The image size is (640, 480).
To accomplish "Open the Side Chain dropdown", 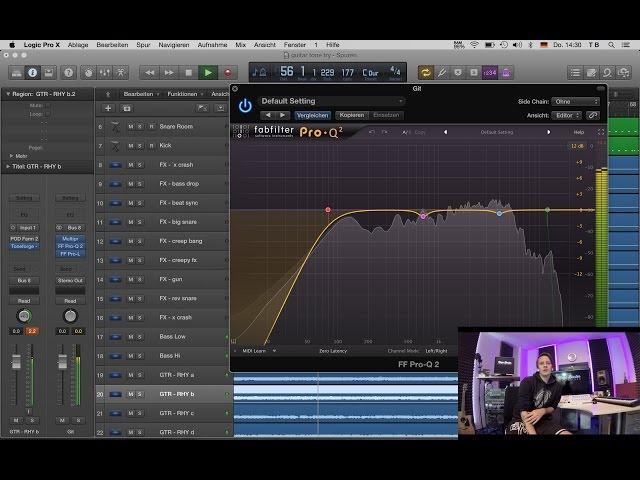I will (x=576, y=101).
